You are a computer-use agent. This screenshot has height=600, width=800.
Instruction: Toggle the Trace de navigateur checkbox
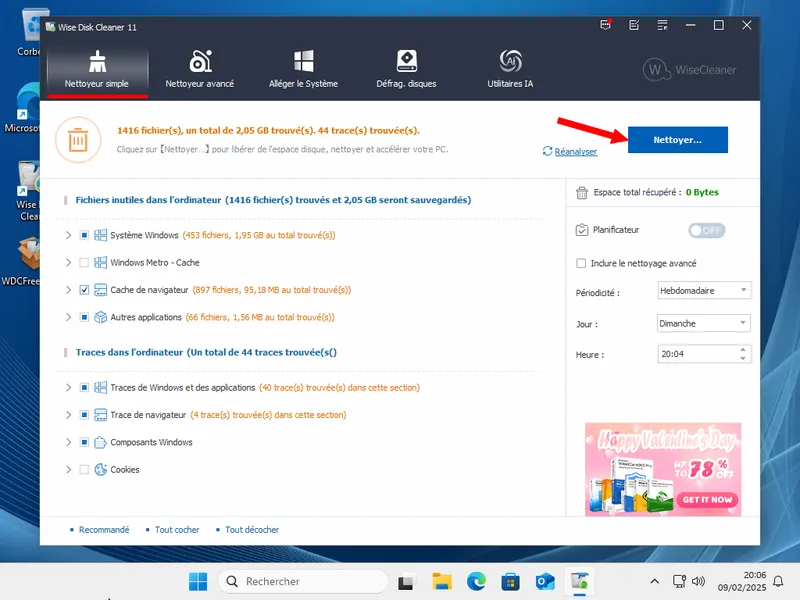click(84, 415)
